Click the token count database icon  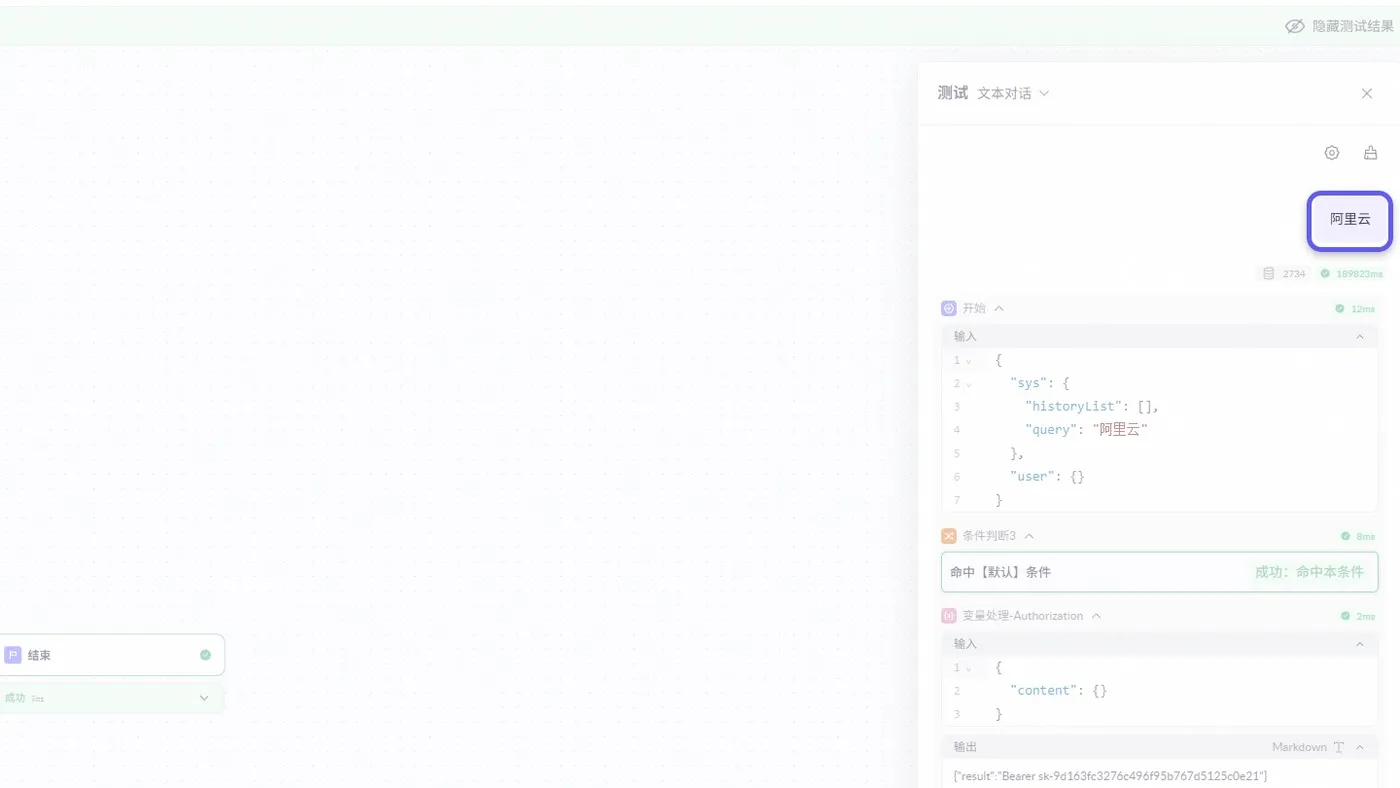1269,273
